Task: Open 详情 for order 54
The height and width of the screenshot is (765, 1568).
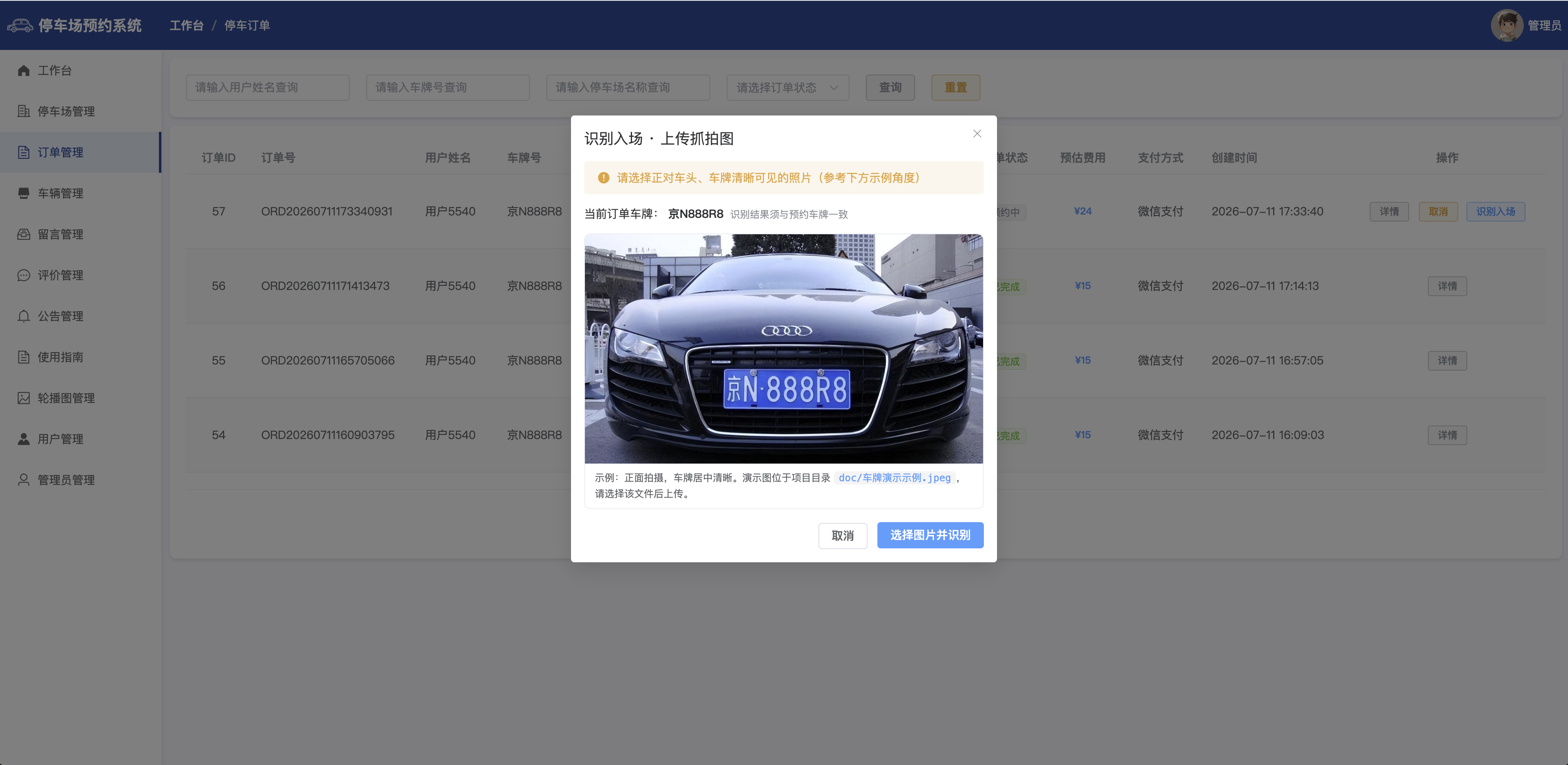Action: [1448, 435]
